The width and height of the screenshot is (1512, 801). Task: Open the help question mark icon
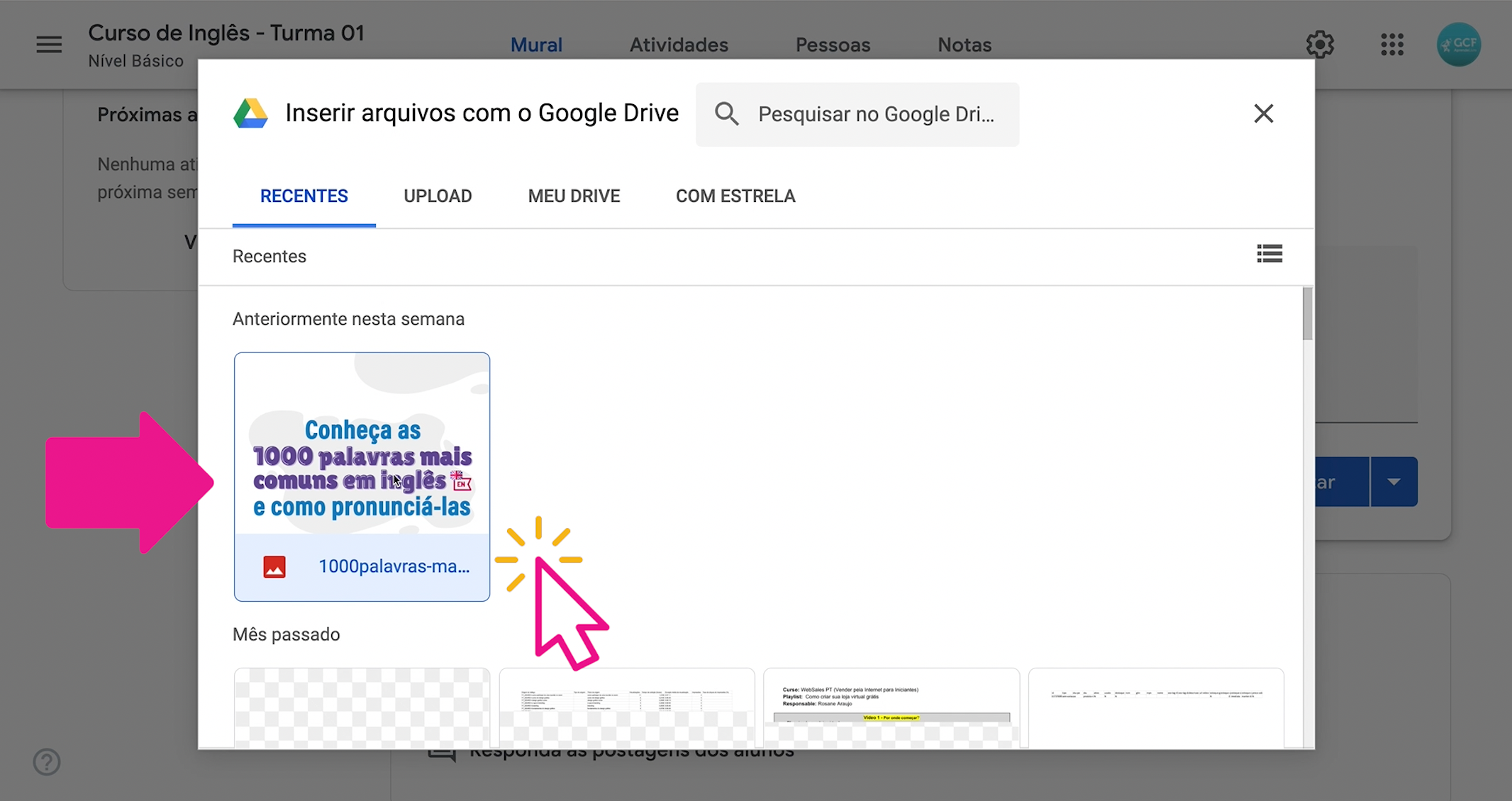click(x=47, y=762)
